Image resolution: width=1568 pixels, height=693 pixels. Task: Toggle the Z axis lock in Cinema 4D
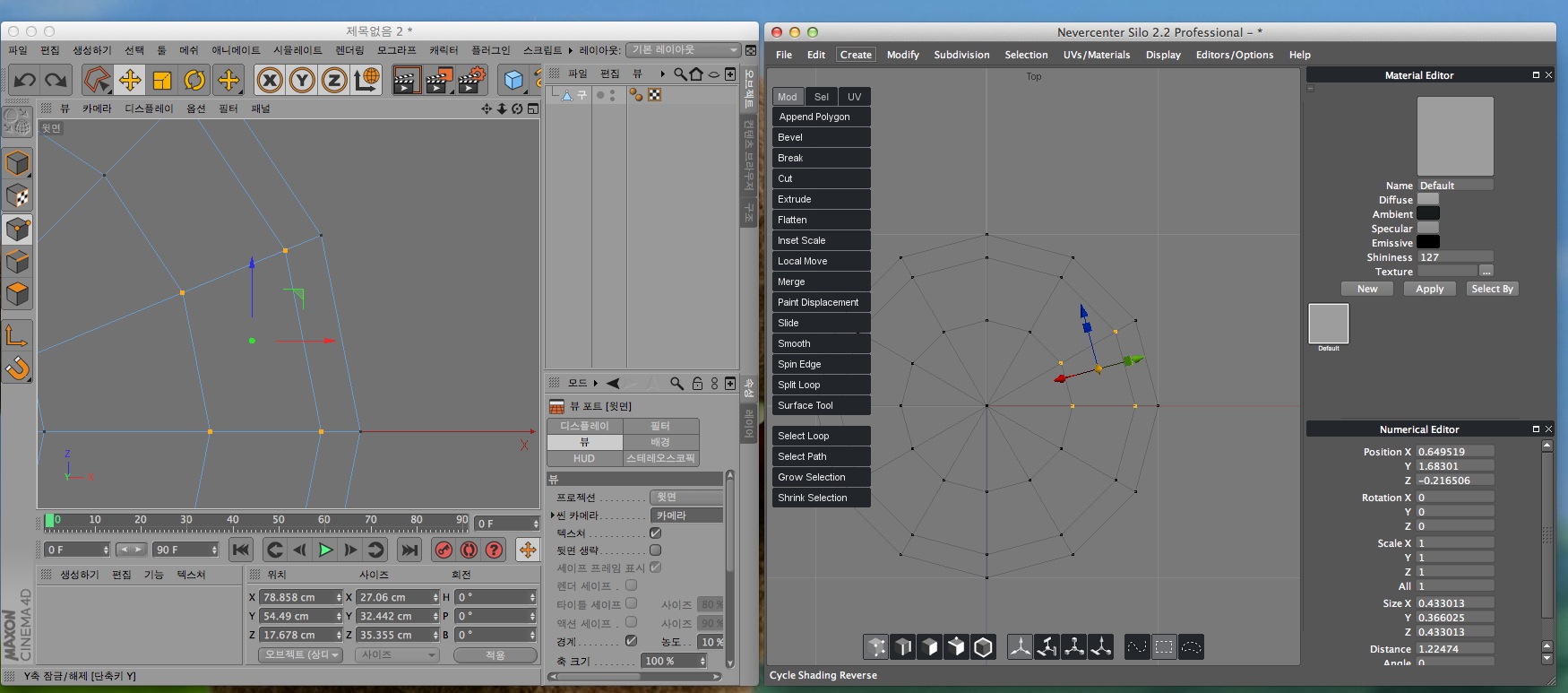334,80
